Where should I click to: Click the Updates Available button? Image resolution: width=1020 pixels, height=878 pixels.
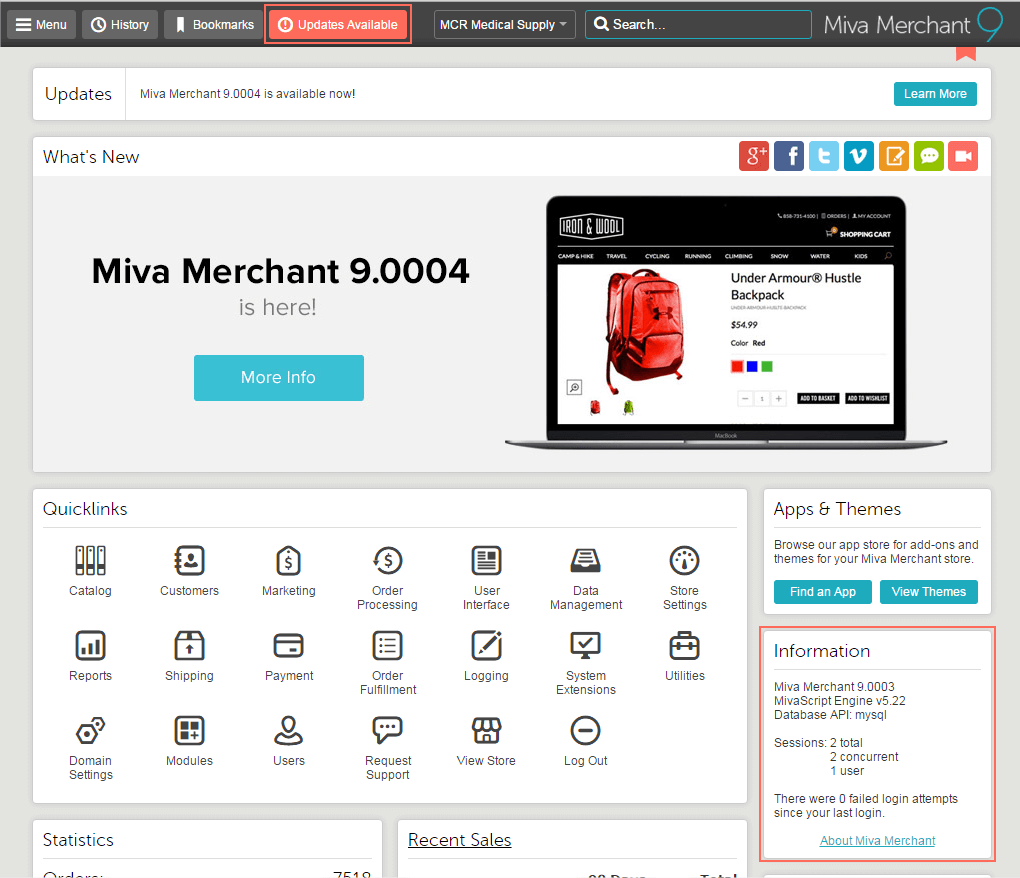(x=338, y=25)
